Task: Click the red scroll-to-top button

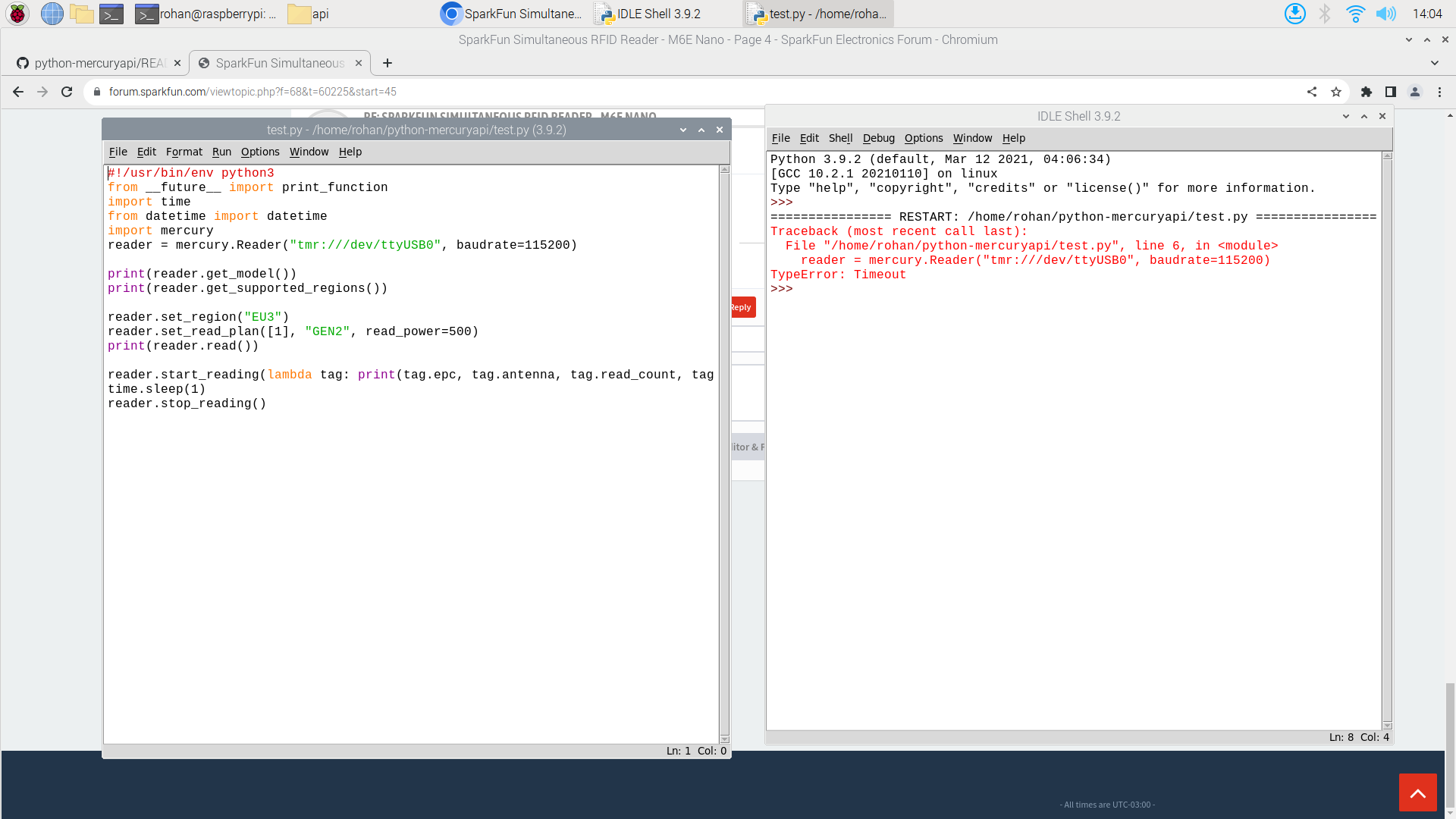Action: (1417, 792)
